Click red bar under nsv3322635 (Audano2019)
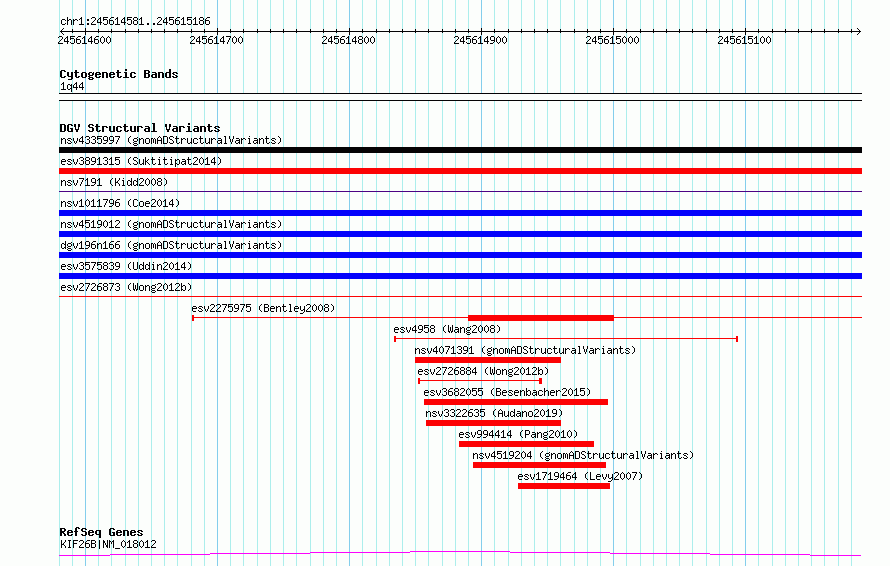This screenshot has height=566, width=890. pos(493,423)
